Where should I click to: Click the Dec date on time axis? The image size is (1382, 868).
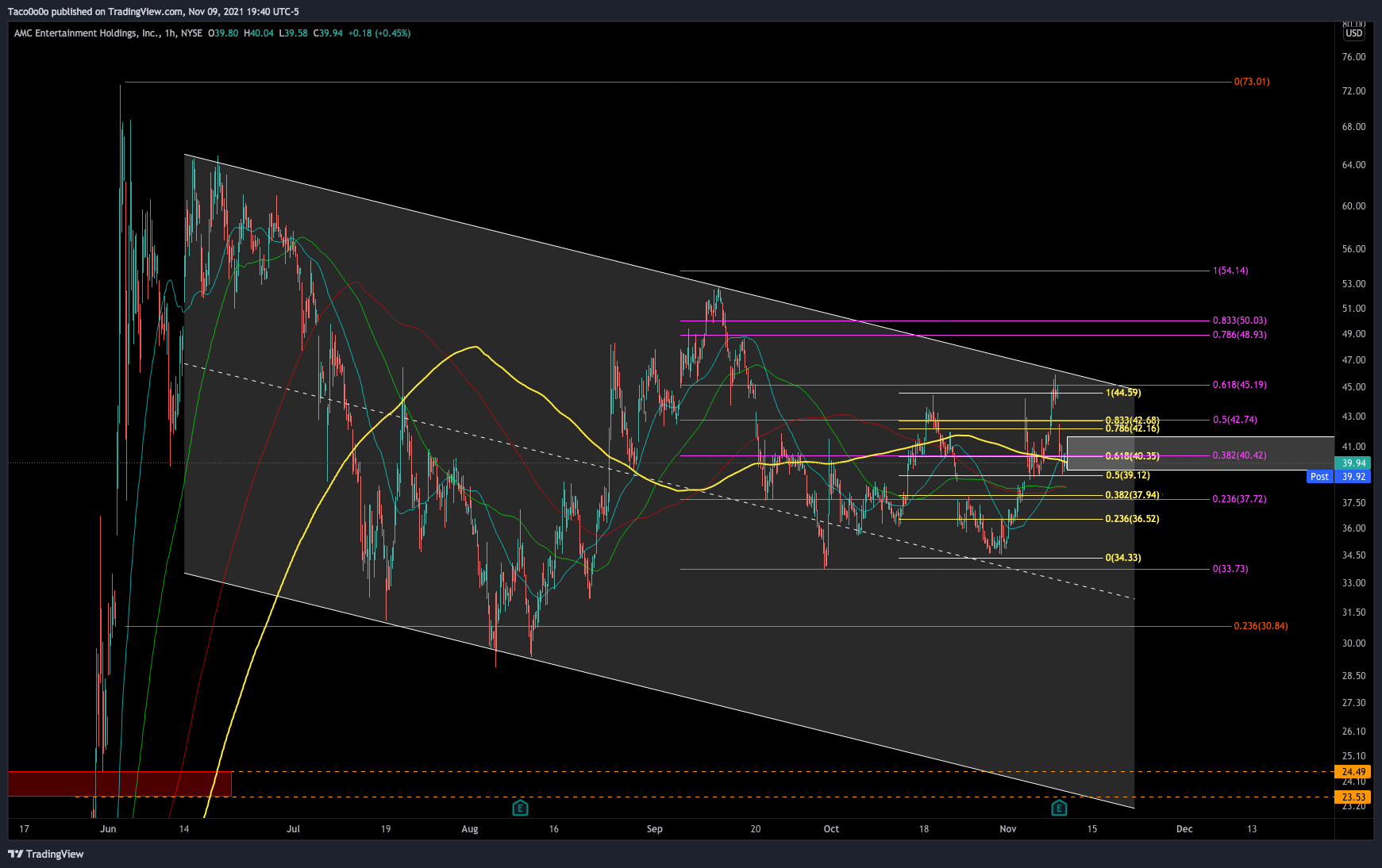click(x=1184, y=829)
